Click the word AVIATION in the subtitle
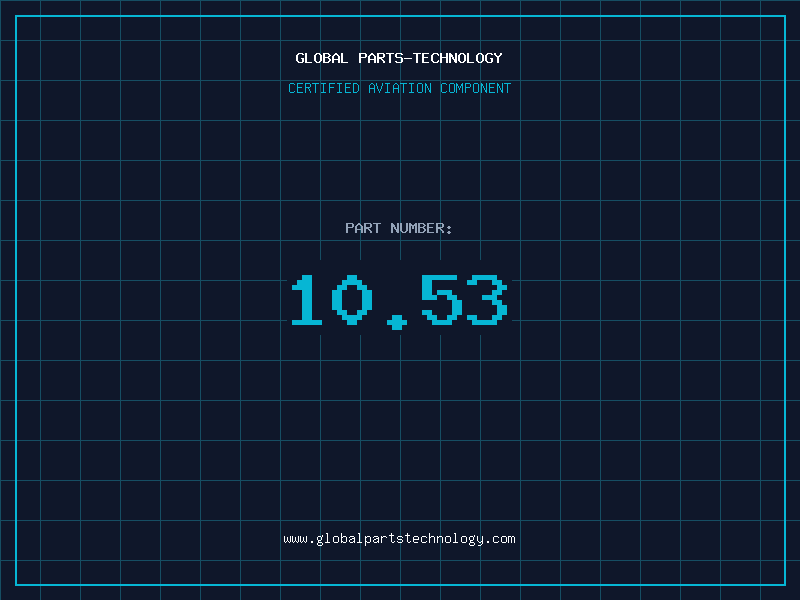Viewport: 800px width, 600px height. pos(400,88)
